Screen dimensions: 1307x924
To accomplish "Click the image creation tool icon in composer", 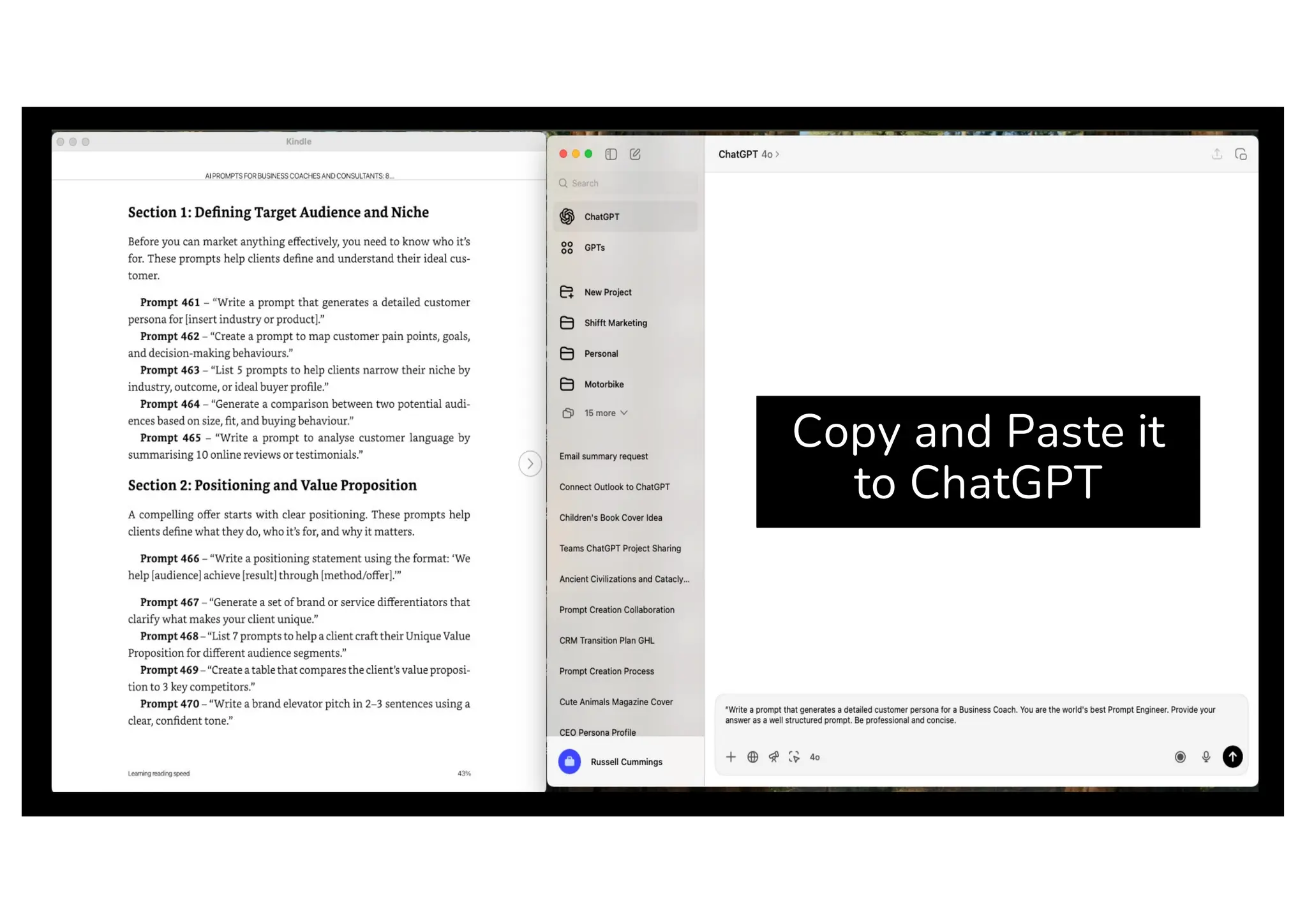I will [x=773, y=757].
